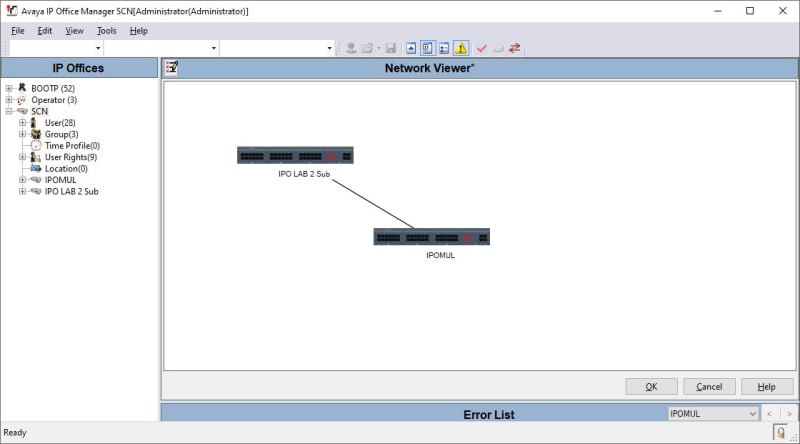
Task: Open the View menu
Action: tap(74, 31)
